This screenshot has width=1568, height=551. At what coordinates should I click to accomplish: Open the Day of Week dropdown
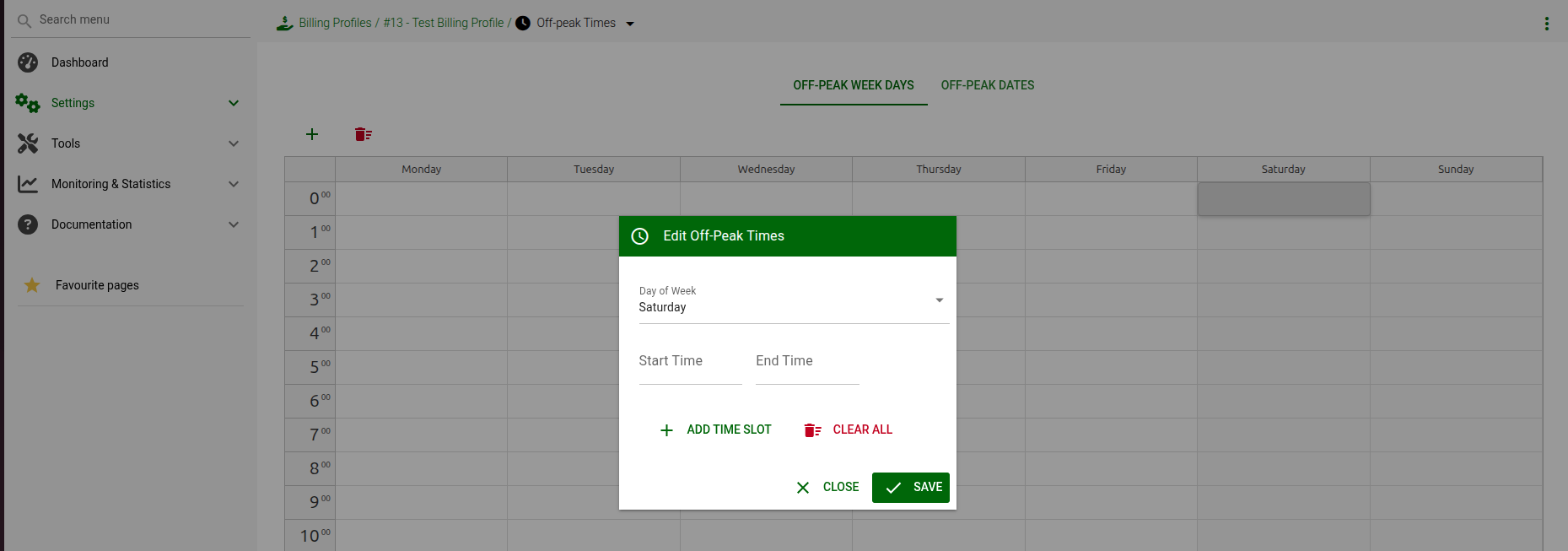tap(794, 302)
